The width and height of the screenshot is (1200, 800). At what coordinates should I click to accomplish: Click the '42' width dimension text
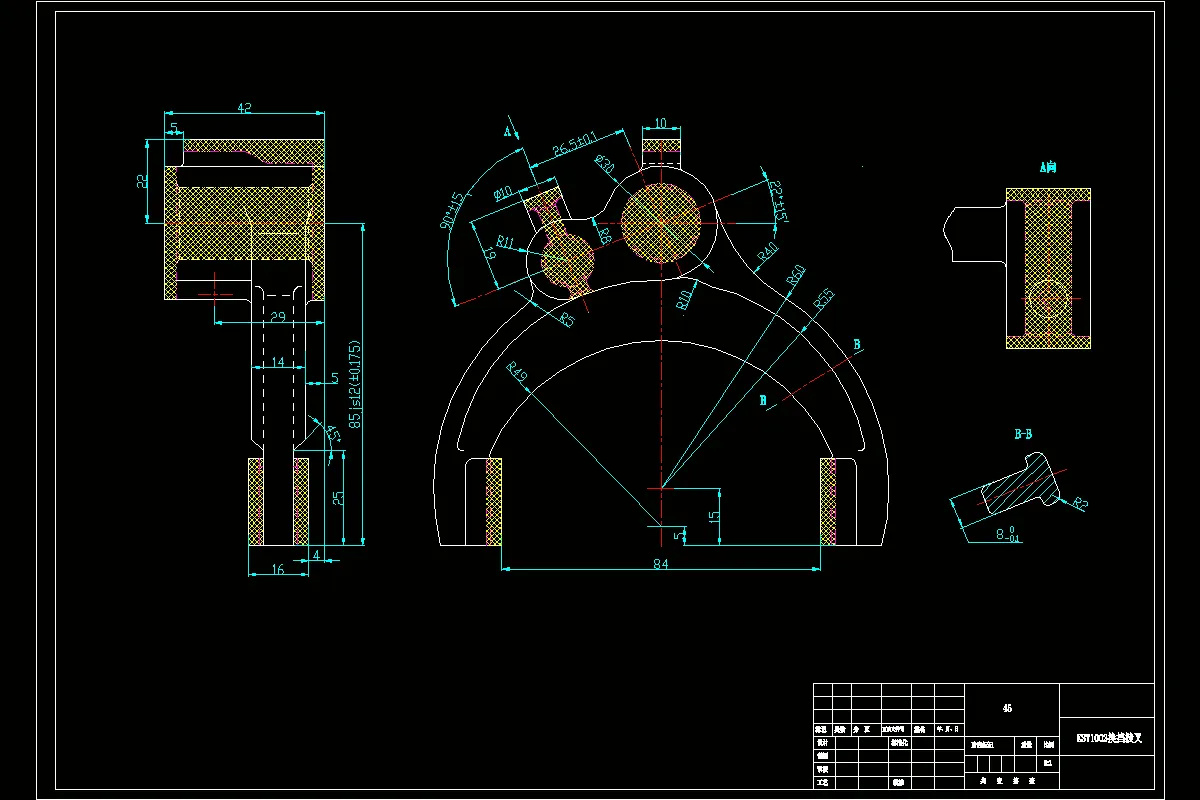click(243, 106)
